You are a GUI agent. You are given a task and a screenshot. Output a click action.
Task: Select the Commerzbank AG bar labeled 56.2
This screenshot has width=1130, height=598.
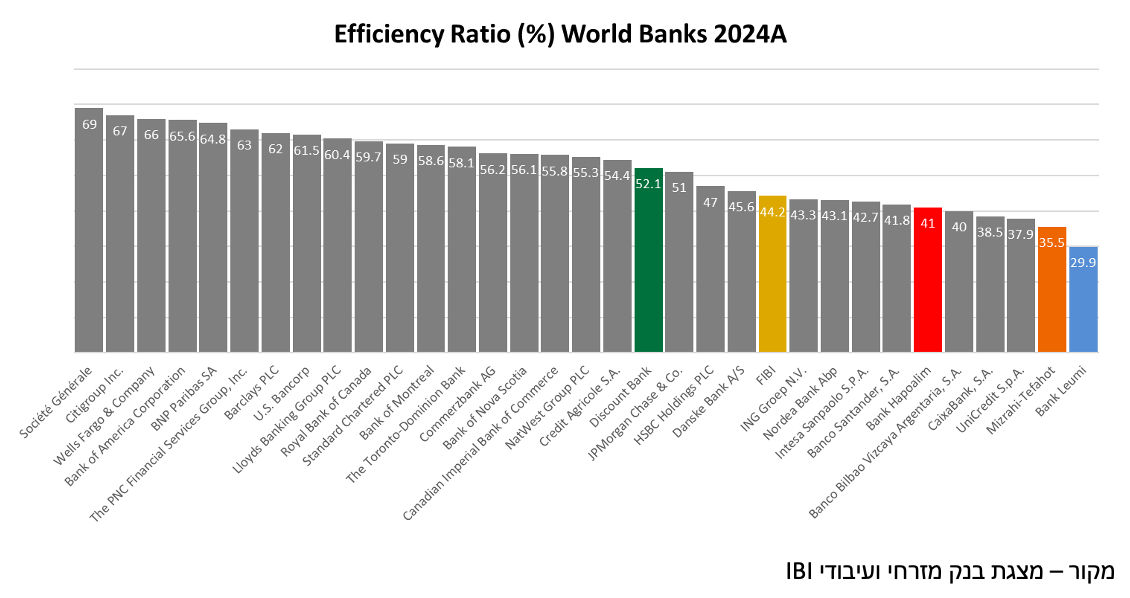pyautogui.click(x=493, y=253)
